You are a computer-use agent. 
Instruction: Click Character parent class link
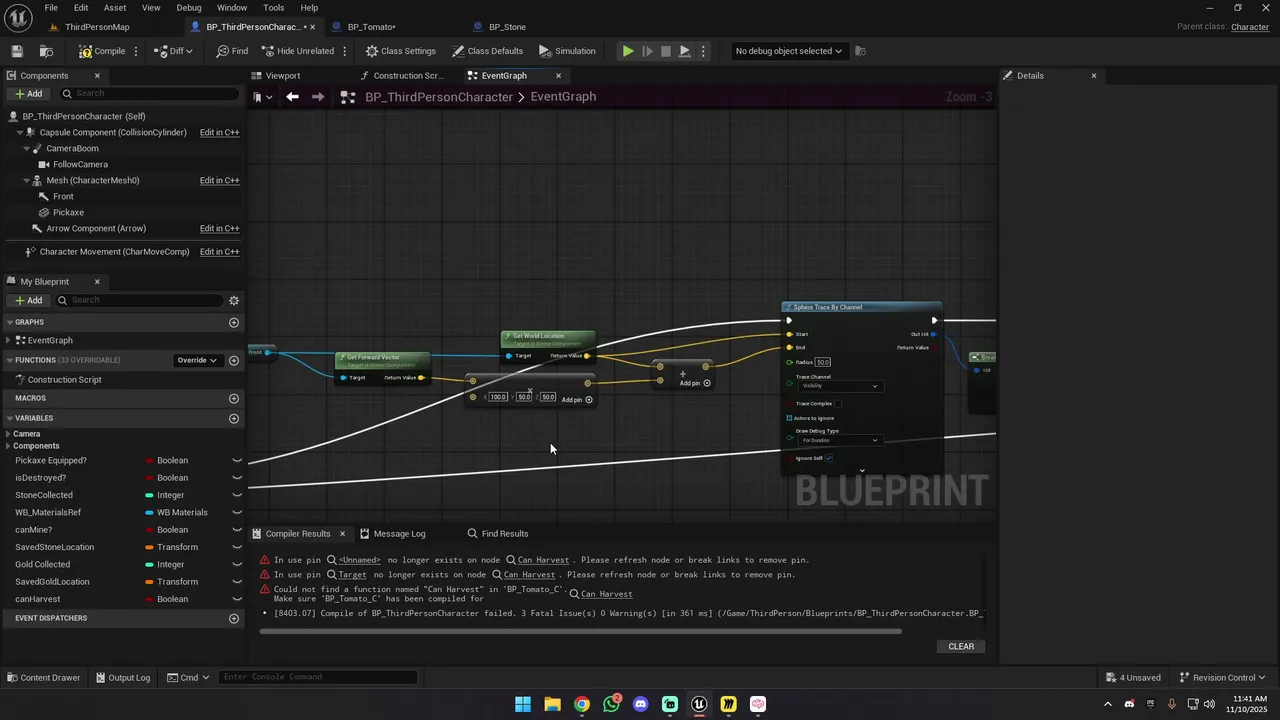coord(1250,27)
